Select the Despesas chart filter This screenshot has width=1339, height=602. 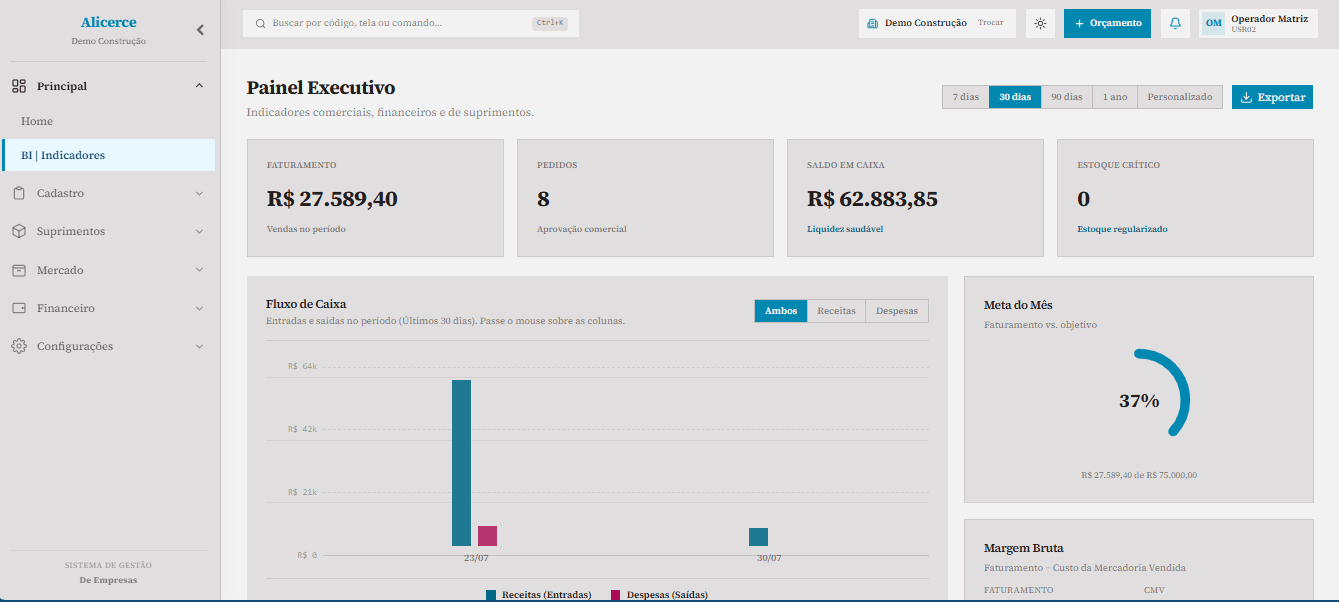[897, 311]
